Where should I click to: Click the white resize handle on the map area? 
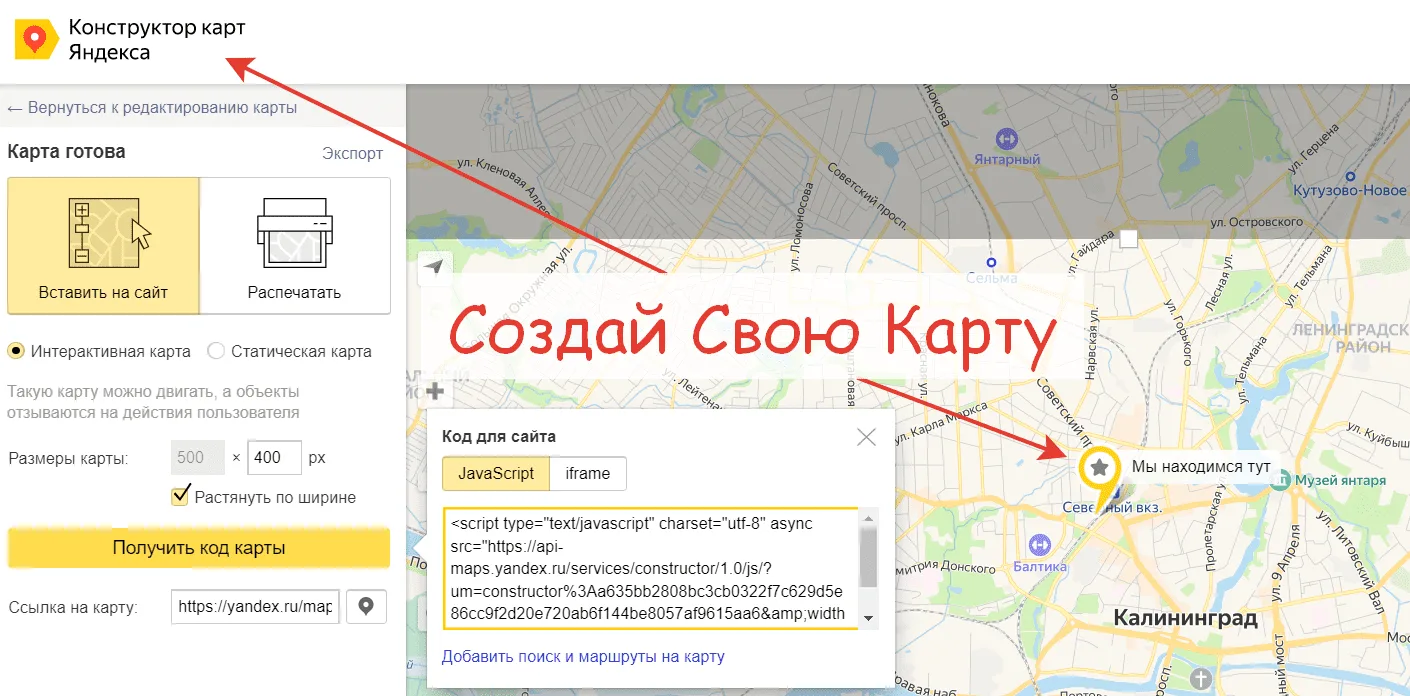point(1128,238)
